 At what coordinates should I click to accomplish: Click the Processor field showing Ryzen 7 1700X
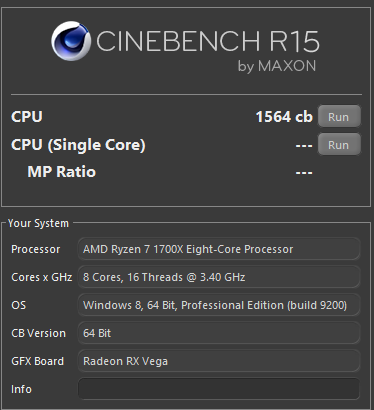[219, 249]
